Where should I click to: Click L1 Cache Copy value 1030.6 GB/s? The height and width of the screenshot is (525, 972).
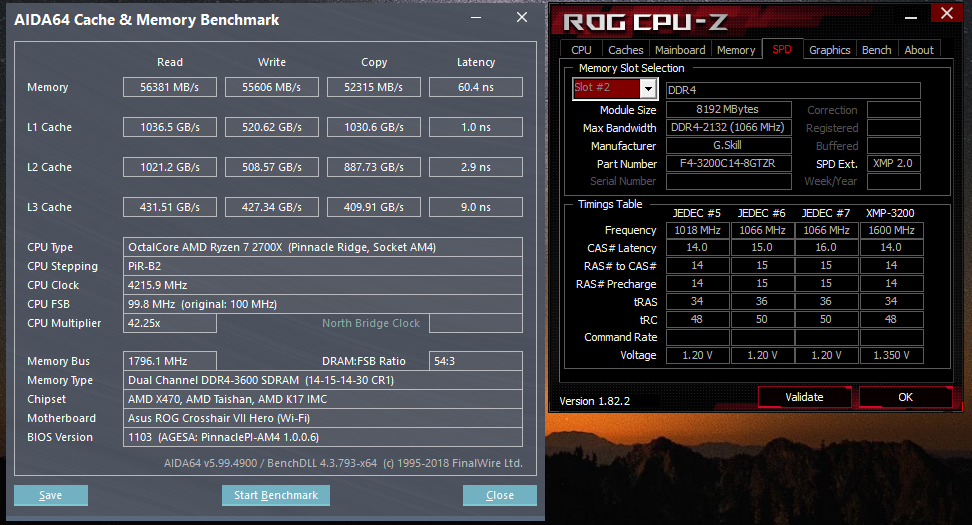coord(374,127)
